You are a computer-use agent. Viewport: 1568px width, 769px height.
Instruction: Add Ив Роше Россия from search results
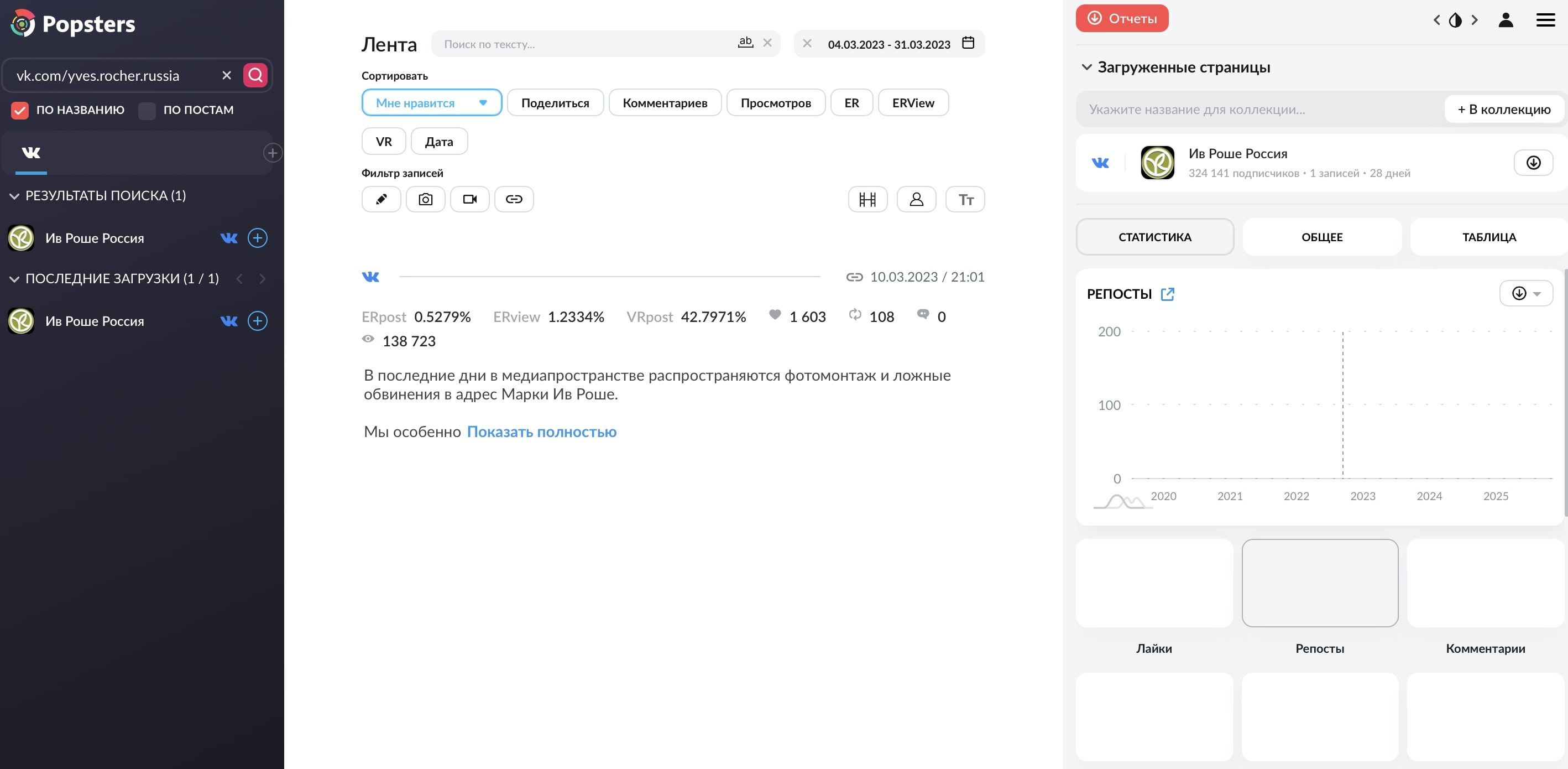coord(258,238)
